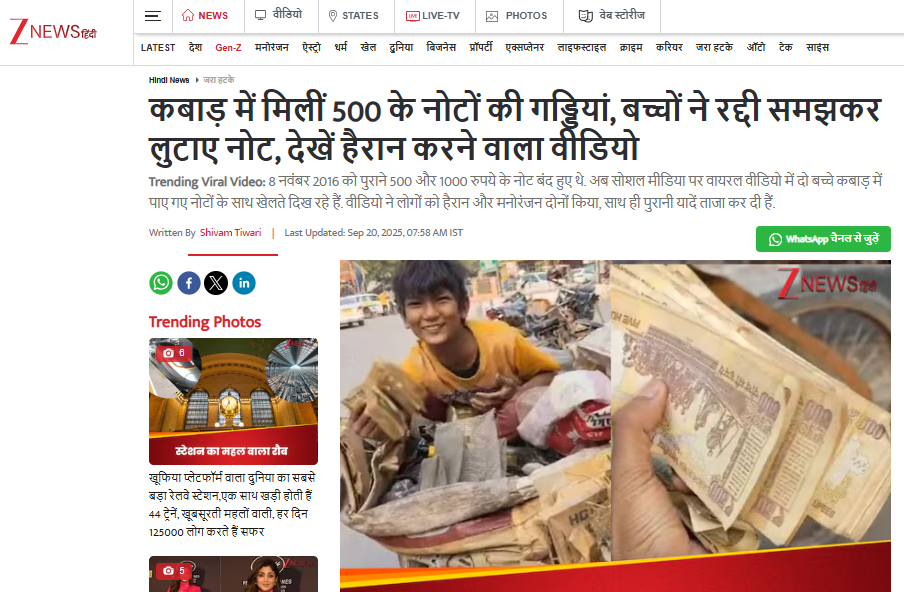Image resolution: width=904 pixels, height=592 pixels.
Task: Share article via WhatsApp icon
Action: [161, 283]
